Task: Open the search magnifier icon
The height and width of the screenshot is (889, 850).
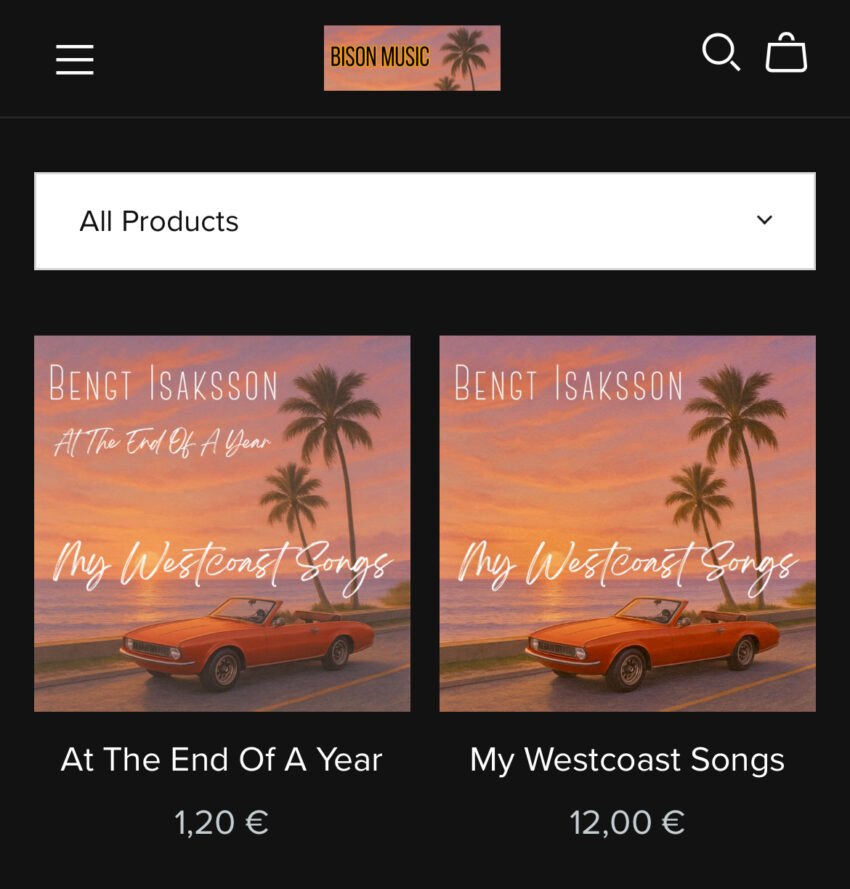Action: (721, 52)
